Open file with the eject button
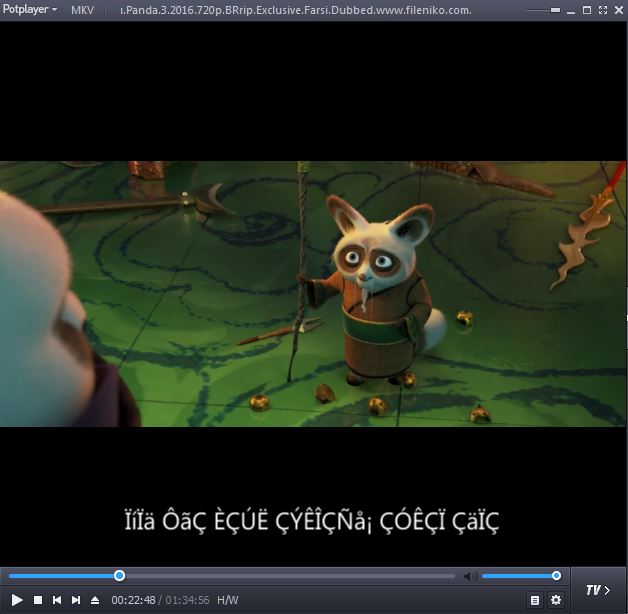Image resolution: width=628 pixels, height=614 pixels. [95, 600]
